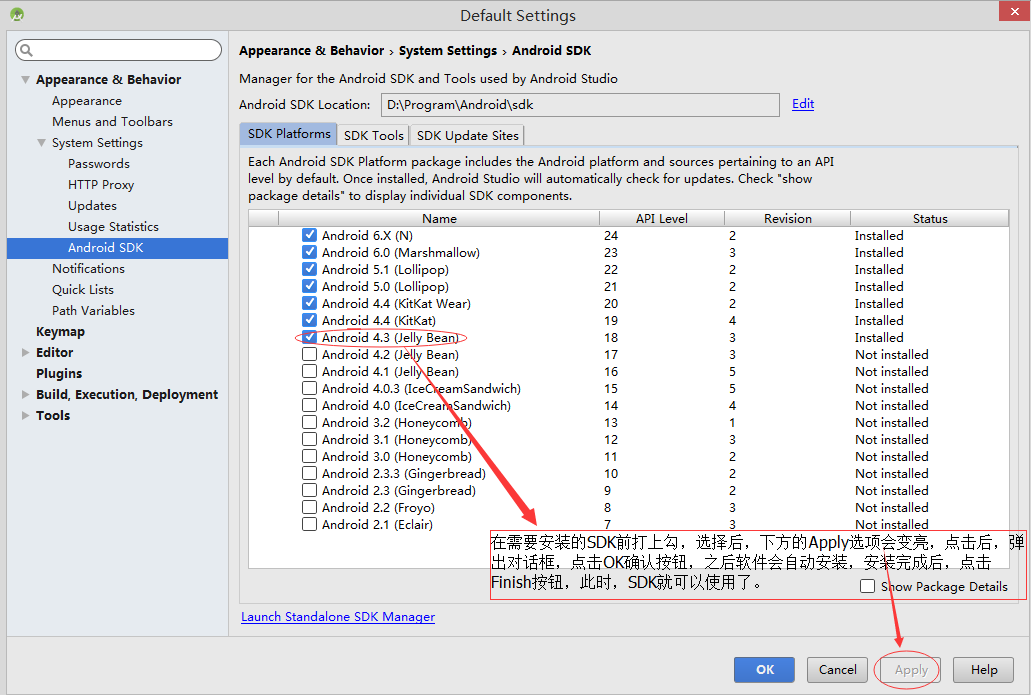Sort table by API Level column

tap(661, 218)
